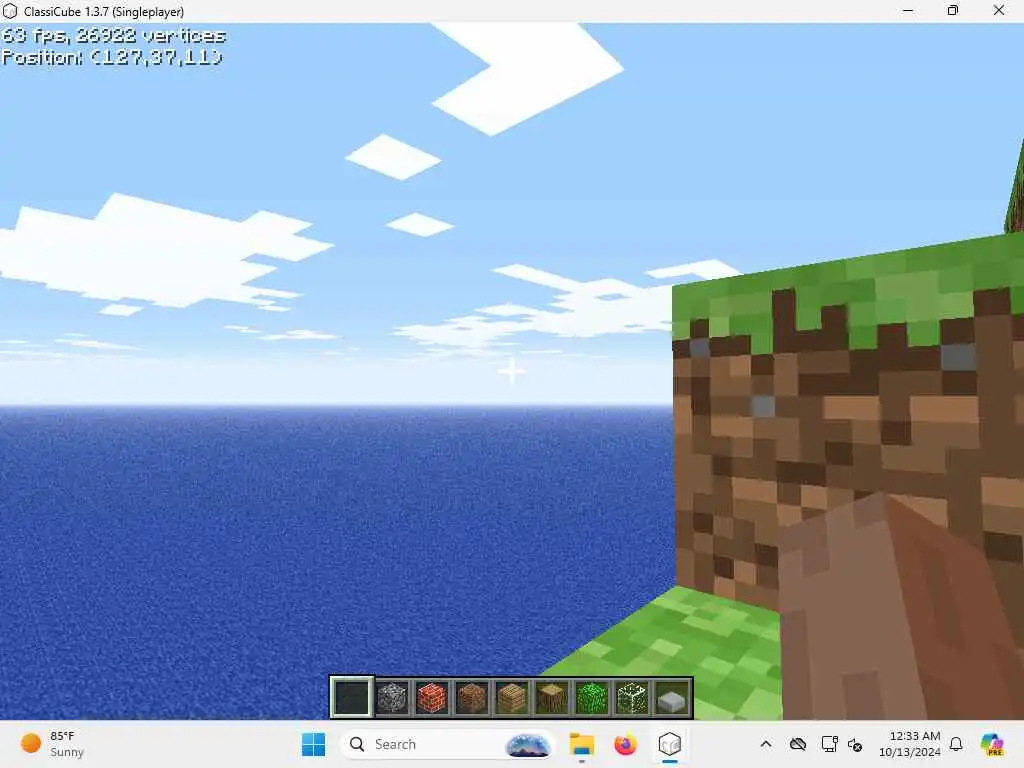
Task: Click the taskbar Search box
Action: pyautogui.click(x=447, y=744)
